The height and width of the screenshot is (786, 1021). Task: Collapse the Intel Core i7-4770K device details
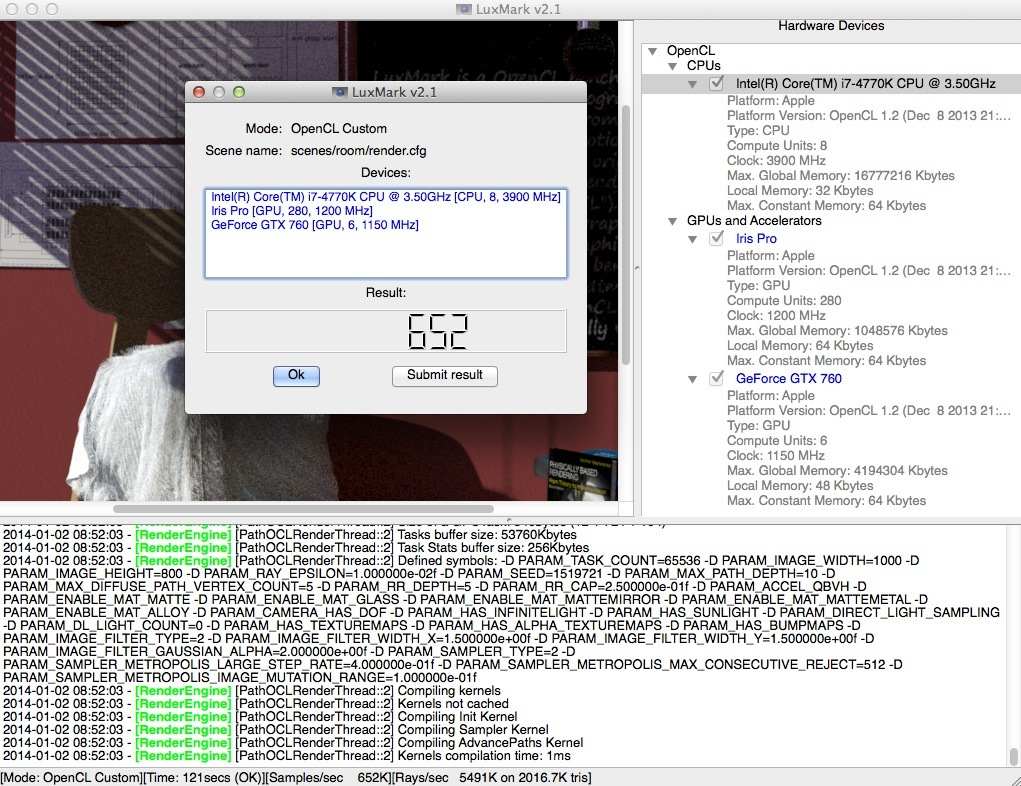[x=692, y=84]
